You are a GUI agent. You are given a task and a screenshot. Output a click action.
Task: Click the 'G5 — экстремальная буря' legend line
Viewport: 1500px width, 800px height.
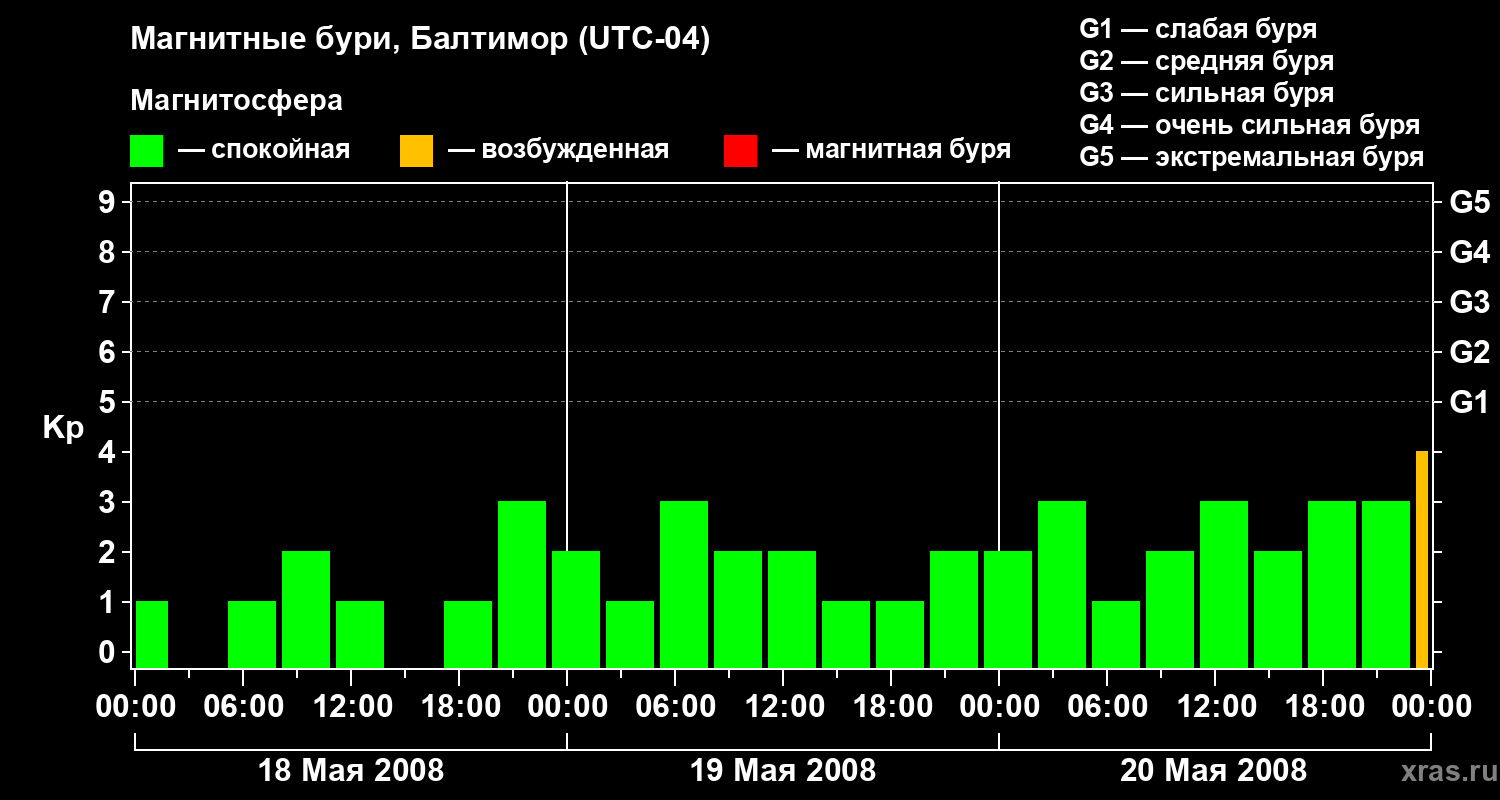click(1252, 157)
